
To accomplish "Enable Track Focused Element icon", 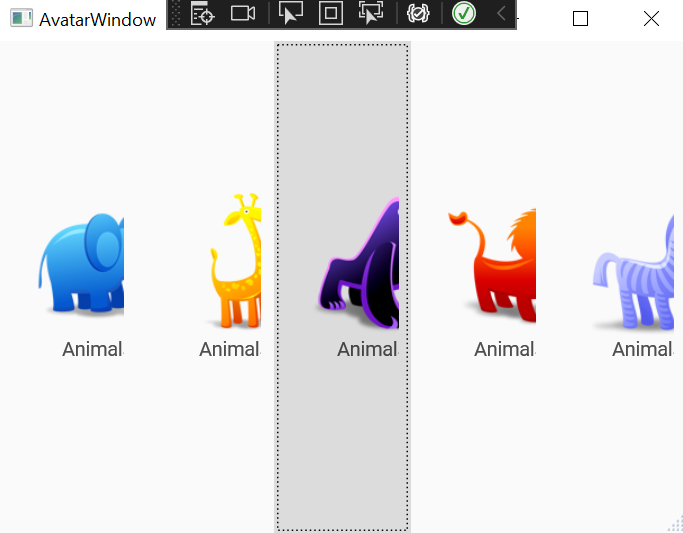I will click(x=371, y=13).
